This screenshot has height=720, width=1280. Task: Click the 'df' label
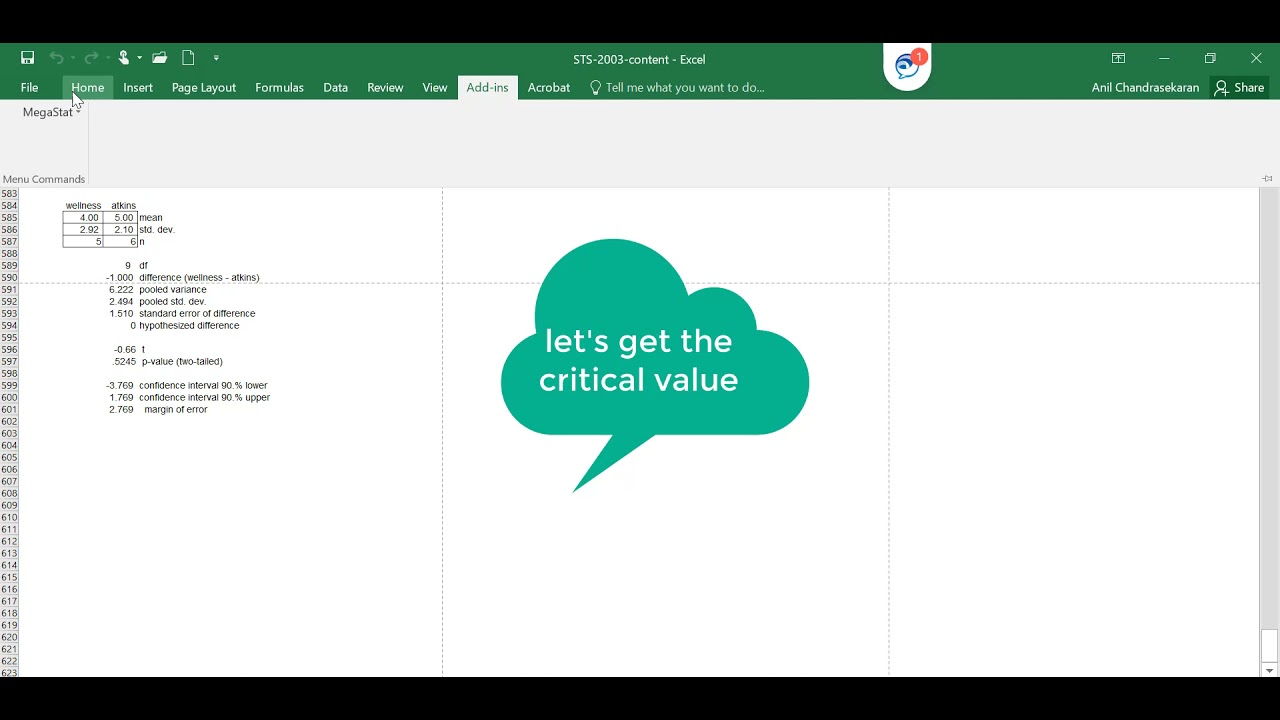click(143, 265)
